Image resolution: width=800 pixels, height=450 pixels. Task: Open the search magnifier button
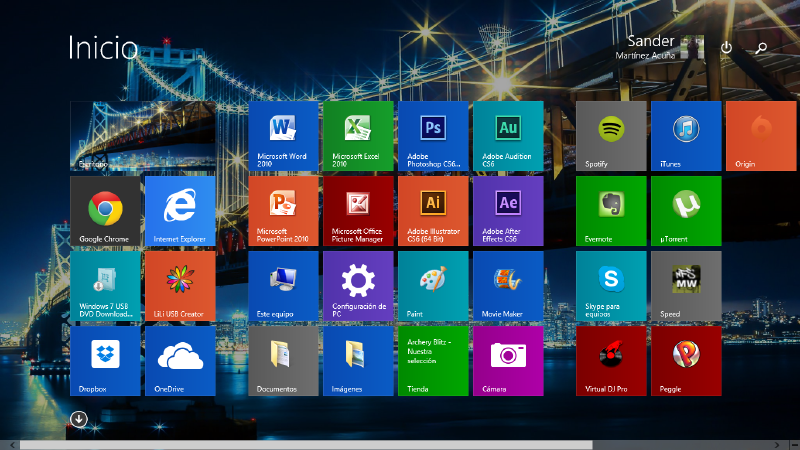pyautogui.click(x=761, y=48)
